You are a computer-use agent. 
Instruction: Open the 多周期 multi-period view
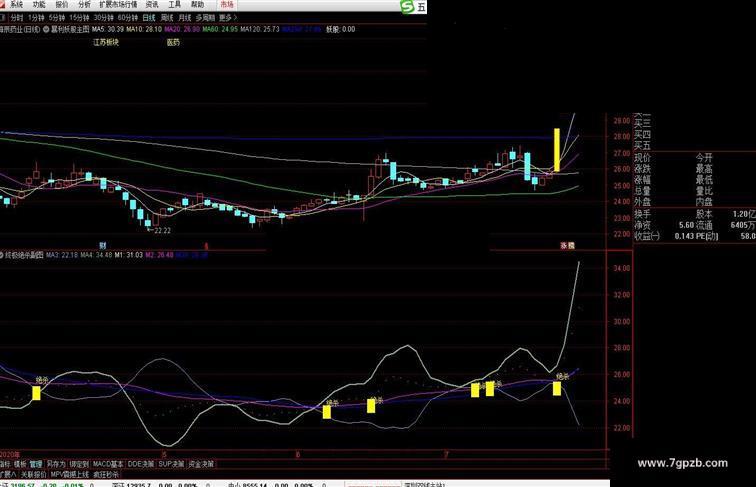(x=205, y=18)
